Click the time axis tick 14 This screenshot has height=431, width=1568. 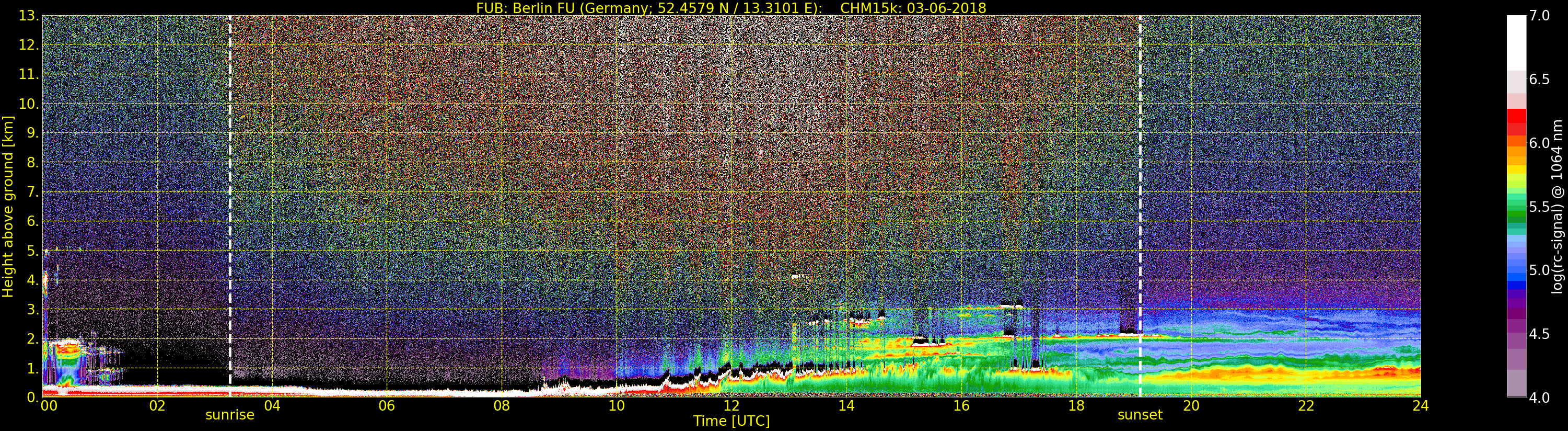[x=846, y=406]
